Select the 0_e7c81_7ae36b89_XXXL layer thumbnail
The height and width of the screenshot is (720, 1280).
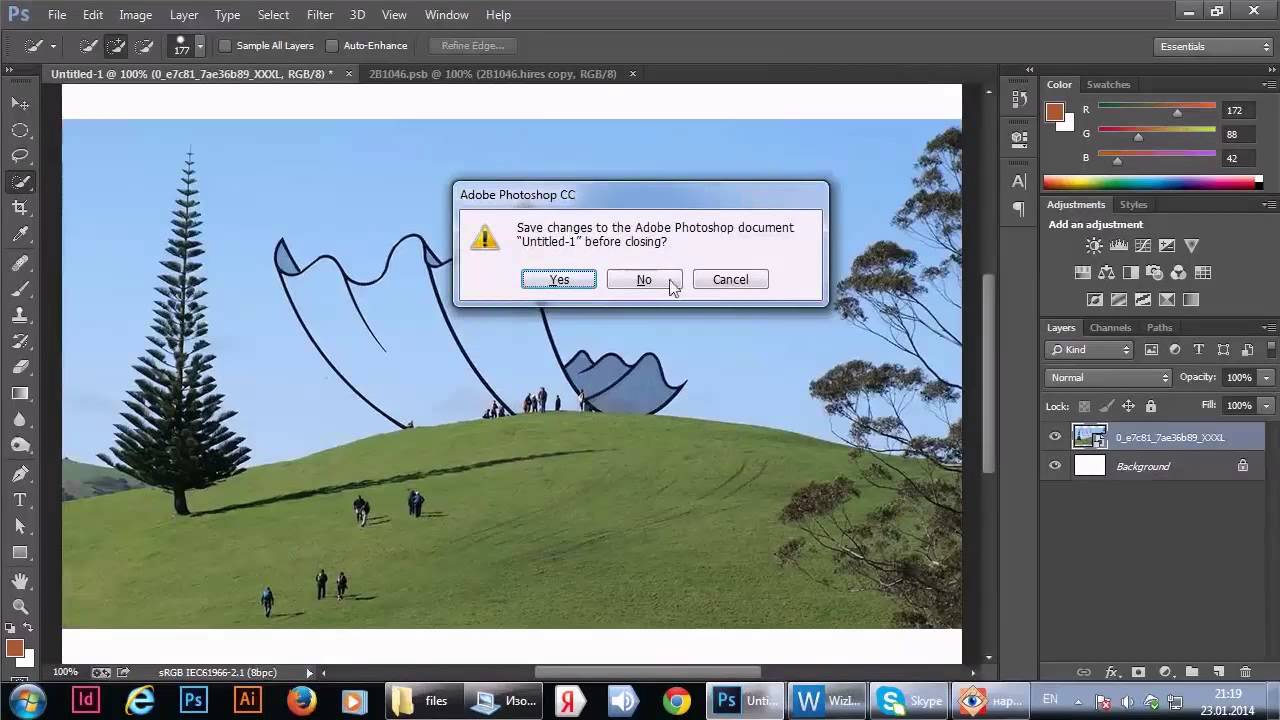1090,437
